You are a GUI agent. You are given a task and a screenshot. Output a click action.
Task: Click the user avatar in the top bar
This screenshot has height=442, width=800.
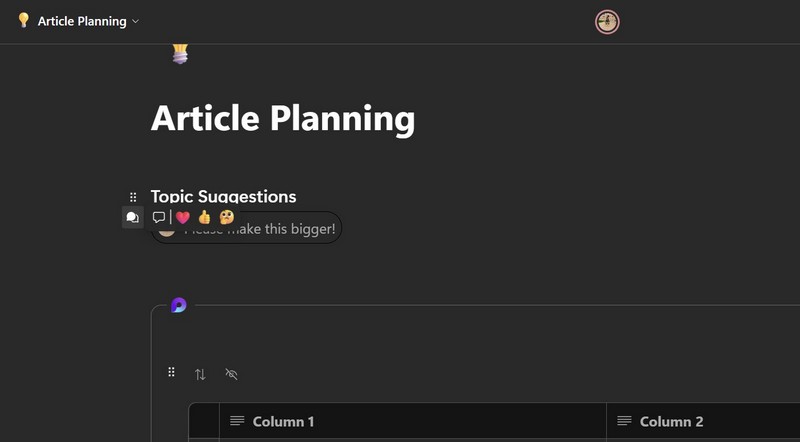click(607, 21)
